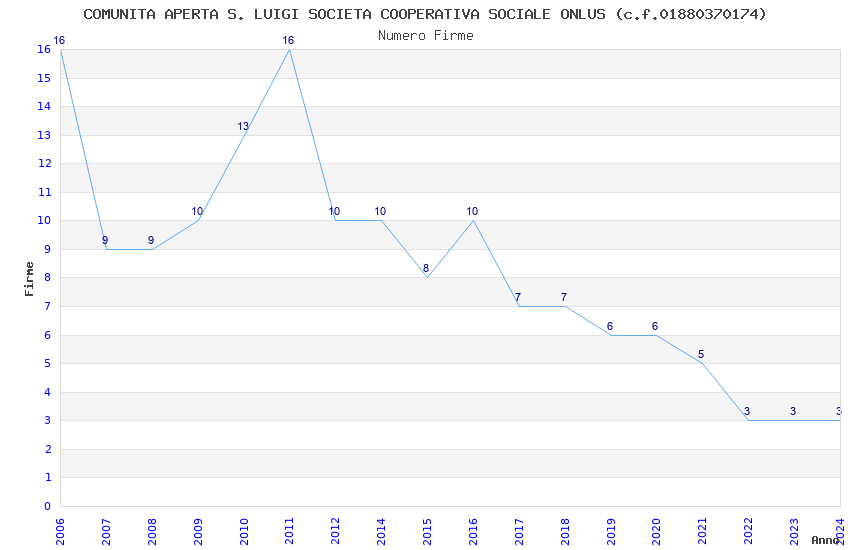The image size is (850, 550).
Task: Click the data value 8 on the 2015 point
Action: tap(426, 268)
